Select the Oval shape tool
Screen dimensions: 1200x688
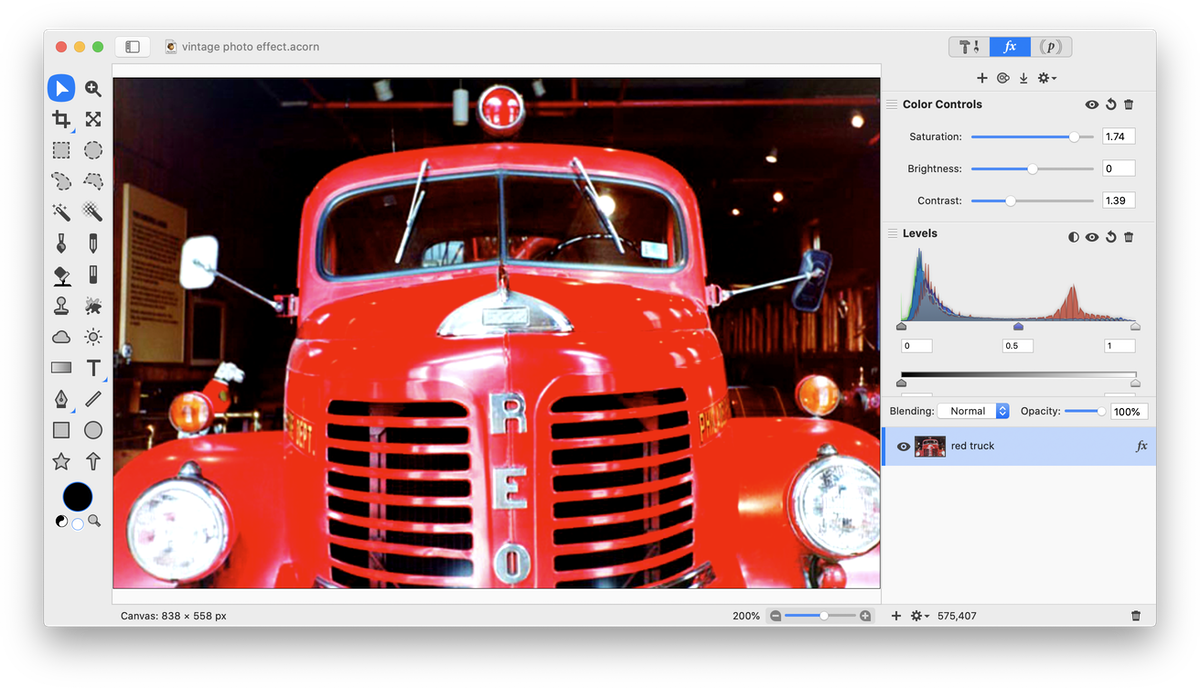pos(93,430)
